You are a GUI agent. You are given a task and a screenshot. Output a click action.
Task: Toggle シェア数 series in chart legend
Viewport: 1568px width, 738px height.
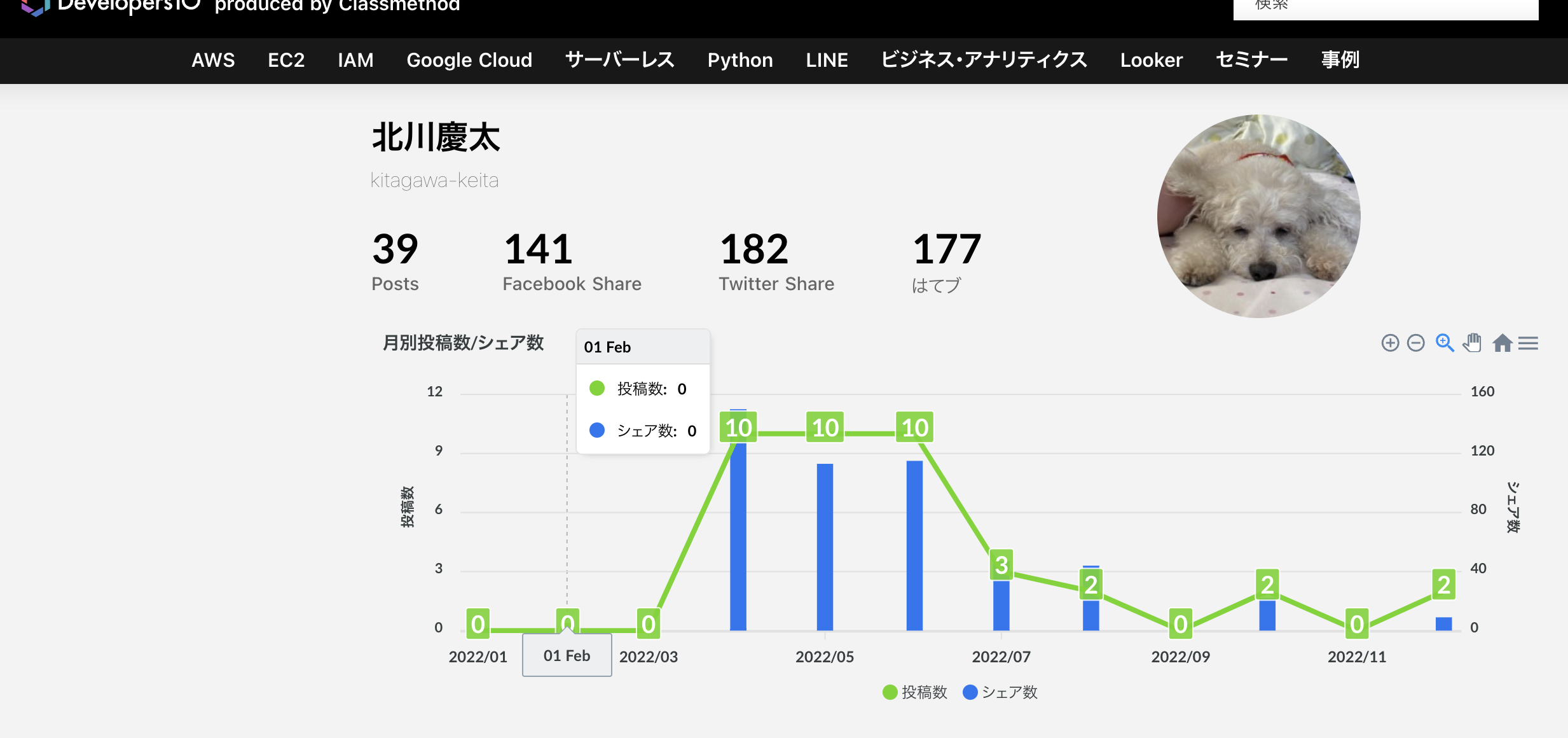click(1000, 692)
